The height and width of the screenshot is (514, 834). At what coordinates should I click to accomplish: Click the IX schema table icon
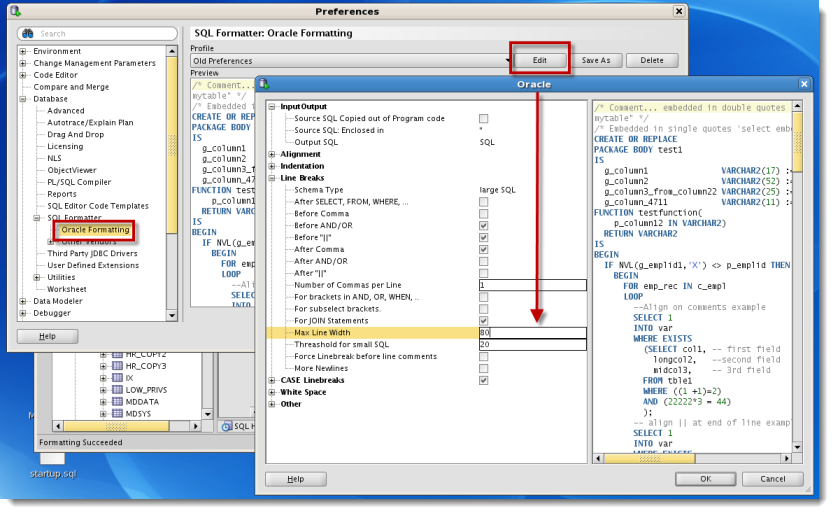click(118, 378)
